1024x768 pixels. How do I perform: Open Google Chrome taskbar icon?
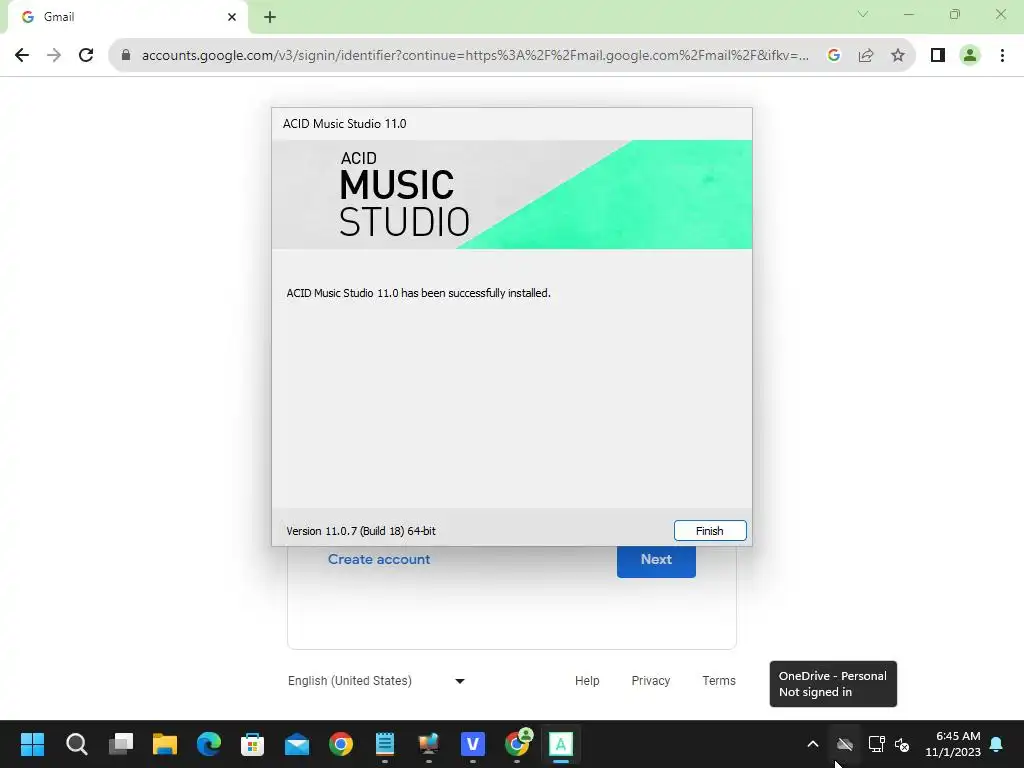pos(341,744)
